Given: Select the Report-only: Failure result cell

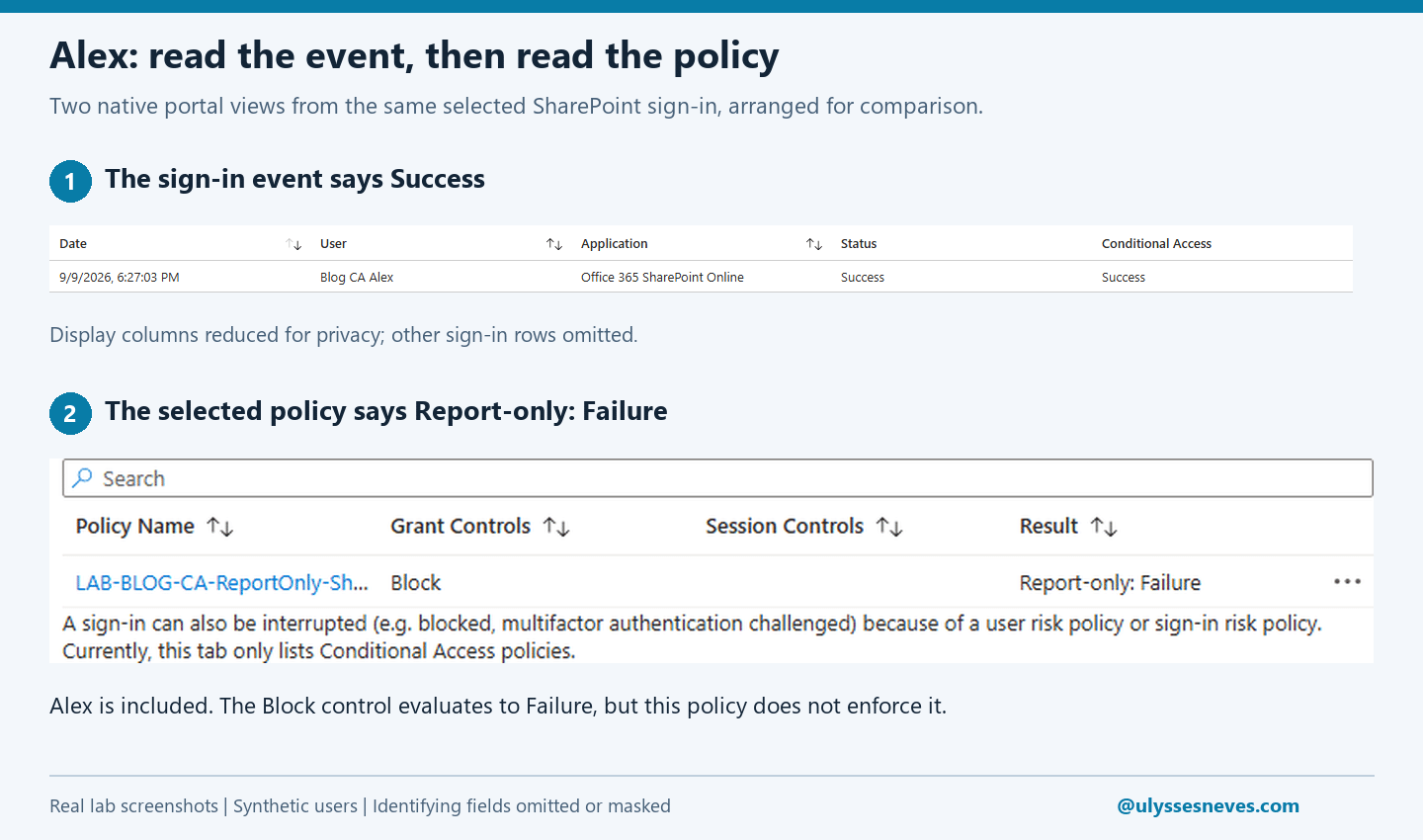Looking at the screenshot, I should (x=1110, y=583).
